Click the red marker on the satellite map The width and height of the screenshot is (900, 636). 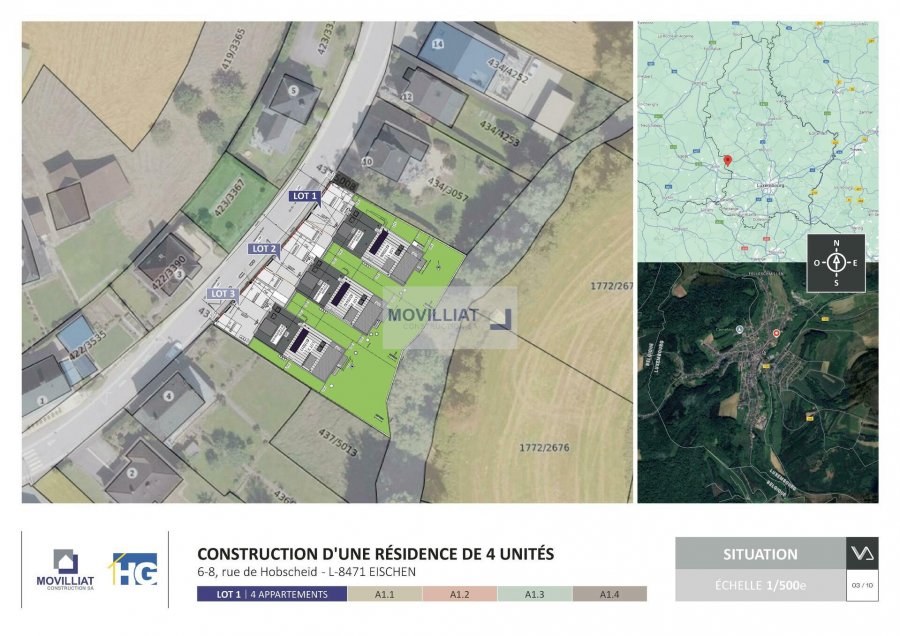pos(777,333)
